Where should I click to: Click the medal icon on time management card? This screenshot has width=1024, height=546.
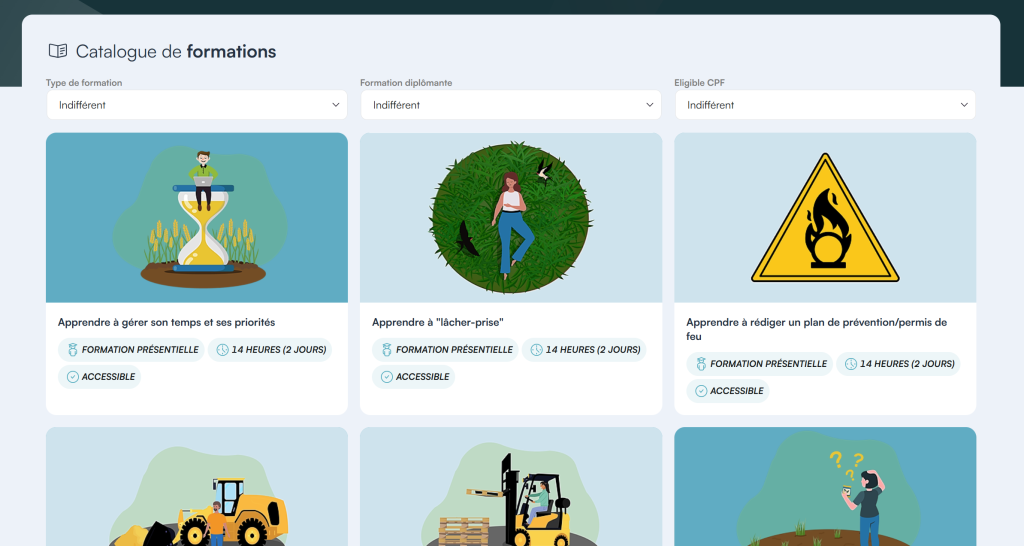(72, 350)
